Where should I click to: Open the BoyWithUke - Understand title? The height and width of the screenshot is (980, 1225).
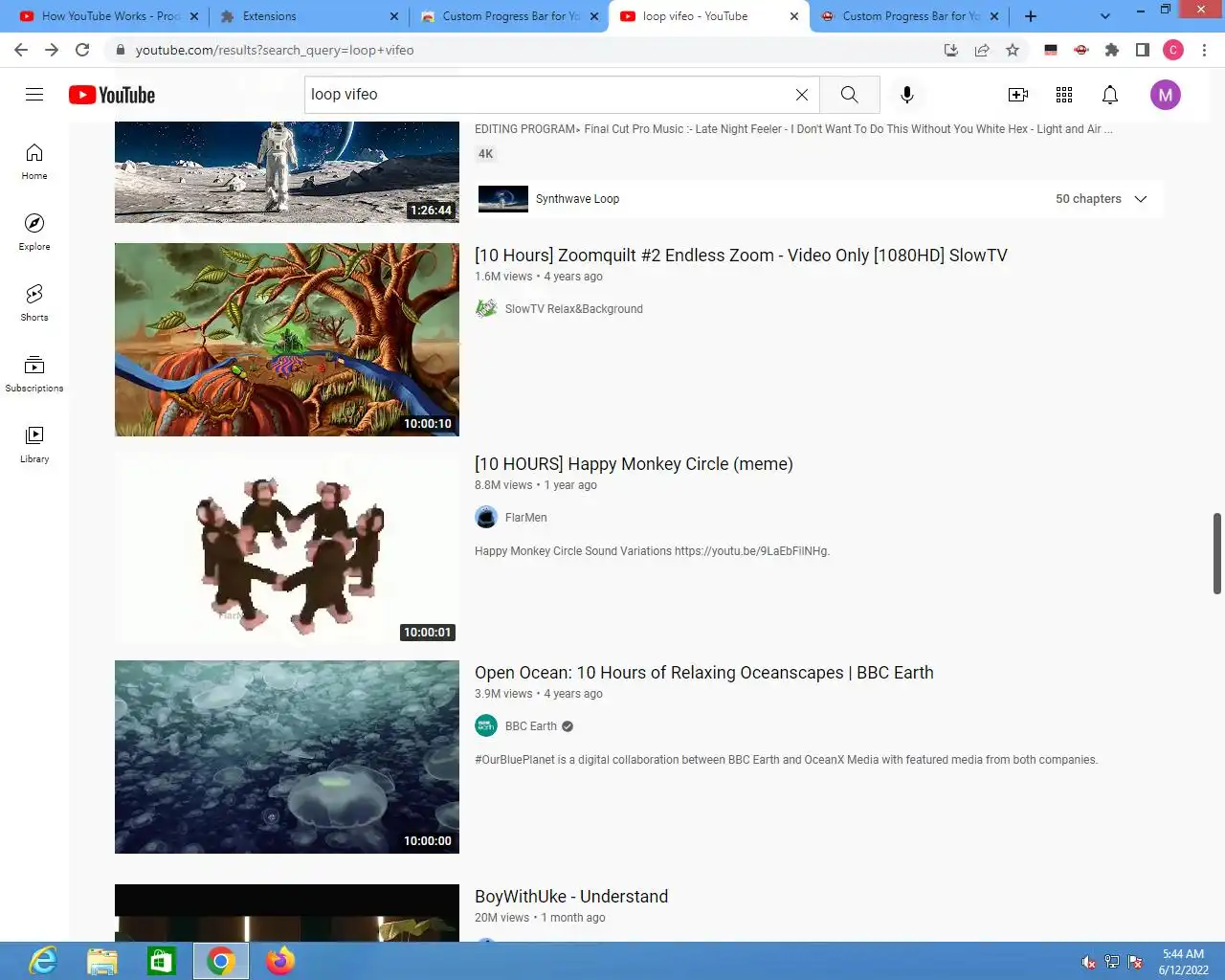click(x=571, y=897)
